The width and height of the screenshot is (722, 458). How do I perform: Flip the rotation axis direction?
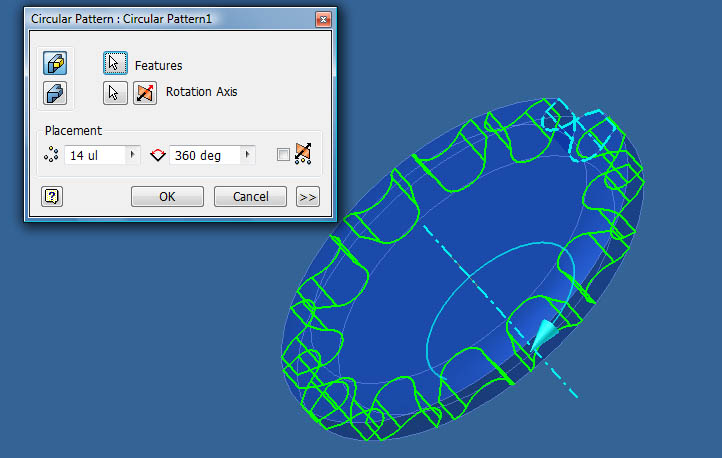pos(145,93)
